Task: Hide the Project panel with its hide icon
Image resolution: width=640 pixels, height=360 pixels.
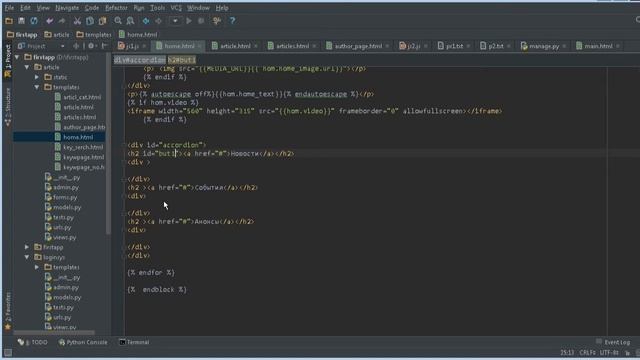Action: 104,46
